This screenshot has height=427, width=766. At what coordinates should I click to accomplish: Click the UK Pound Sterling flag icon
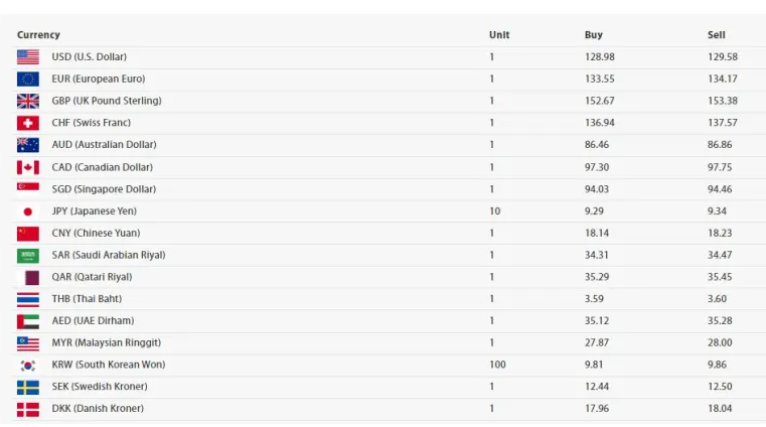click(x=28, y=101)
